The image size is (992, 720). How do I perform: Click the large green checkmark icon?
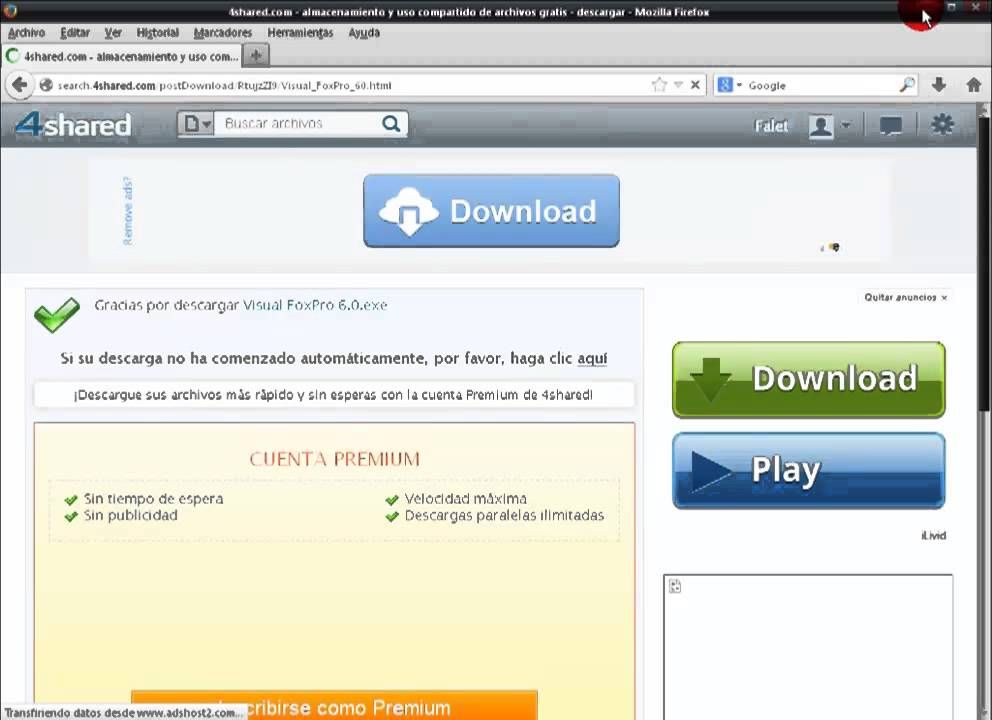(x=56, y=314)
